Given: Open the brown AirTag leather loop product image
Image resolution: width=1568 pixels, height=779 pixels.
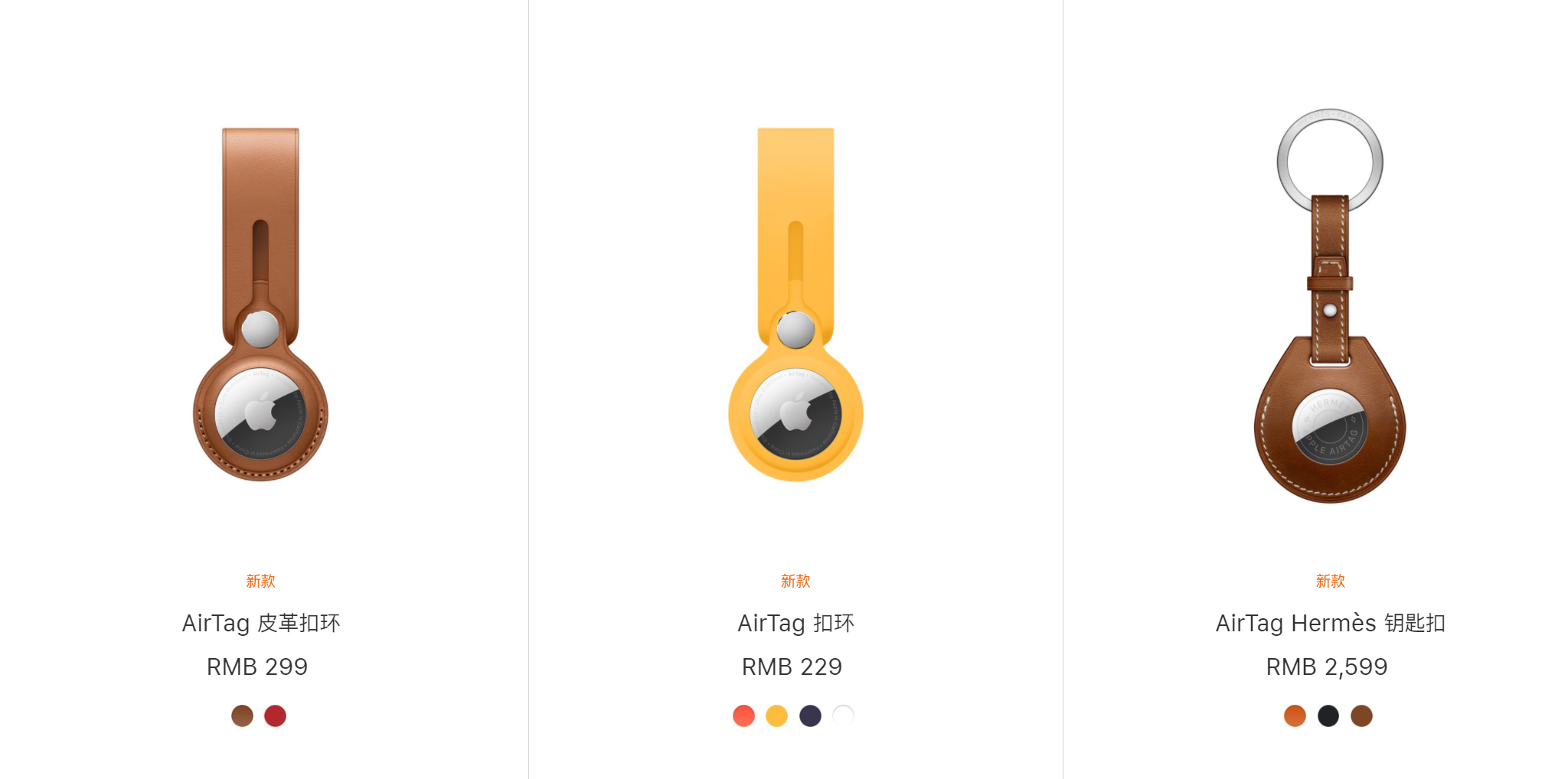Looking at the screenshot, I should [260, 304].
